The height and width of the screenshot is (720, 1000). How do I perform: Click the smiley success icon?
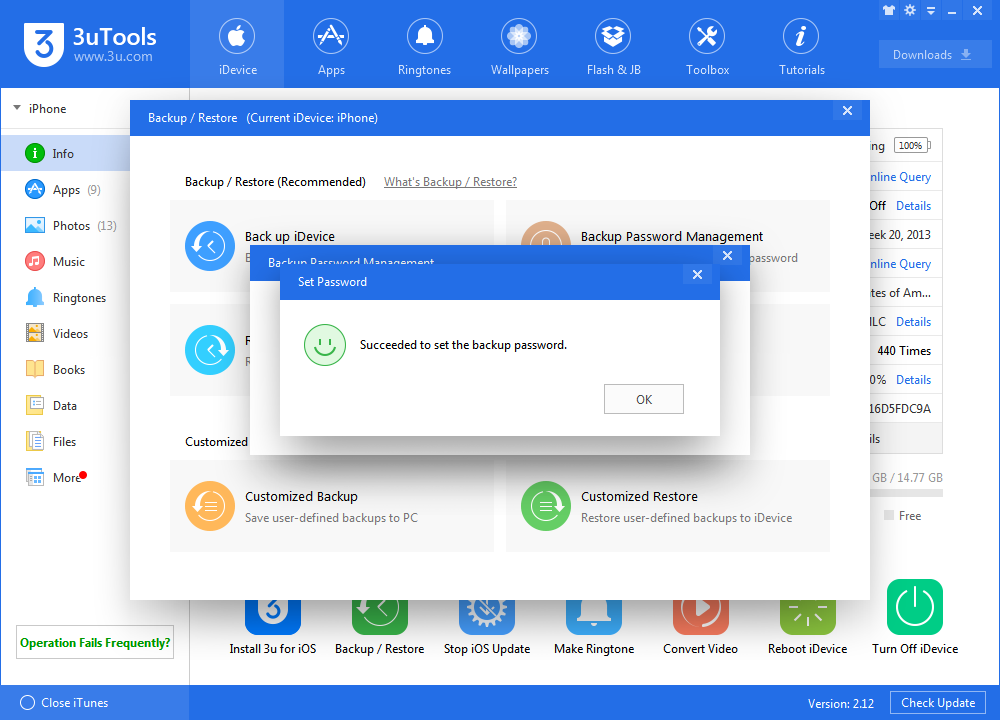click(x=325, y=345)
